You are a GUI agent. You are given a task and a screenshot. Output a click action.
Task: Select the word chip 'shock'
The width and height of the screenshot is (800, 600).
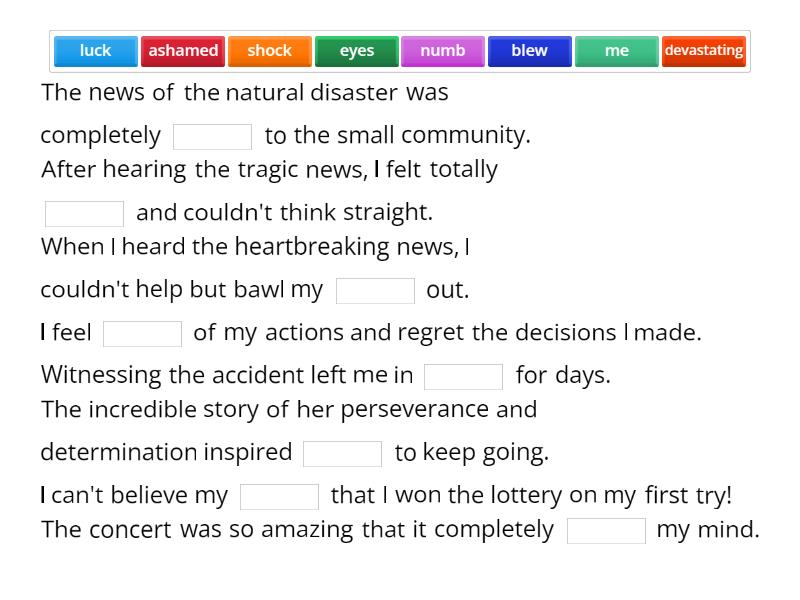[269, 51]
